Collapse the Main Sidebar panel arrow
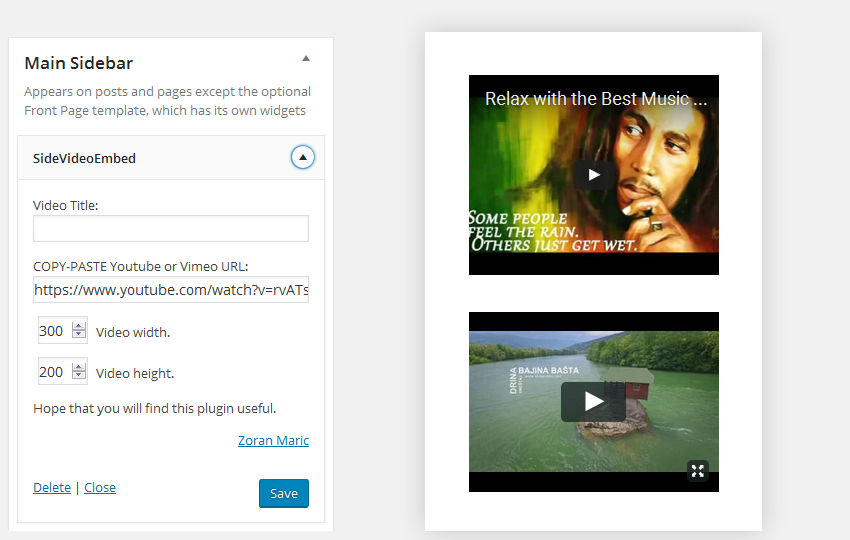The image size is (850, 540). pyautogui.click(x=306, y=59)
